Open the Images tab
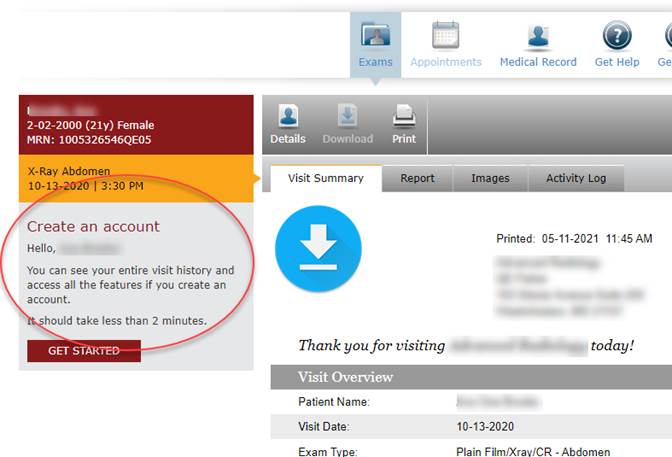 490,178
